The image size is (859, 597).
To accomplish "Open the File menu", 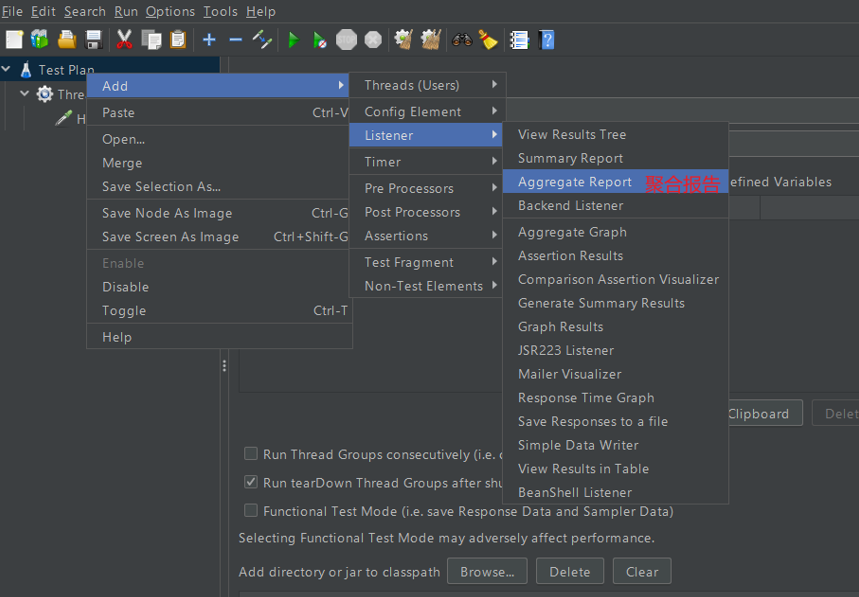I will 12,11.
